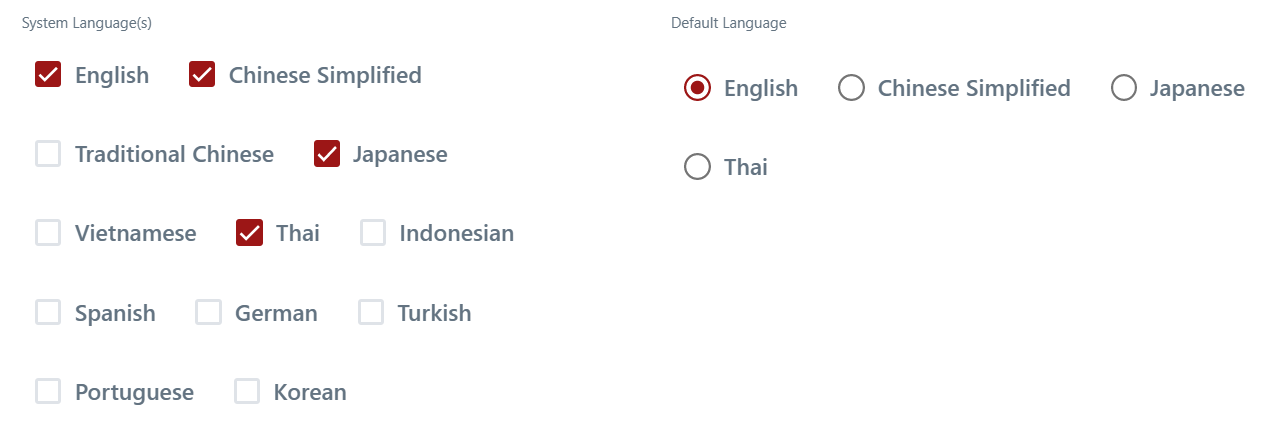Uncheck the Thai system language checkbox

tap(249, 233)
